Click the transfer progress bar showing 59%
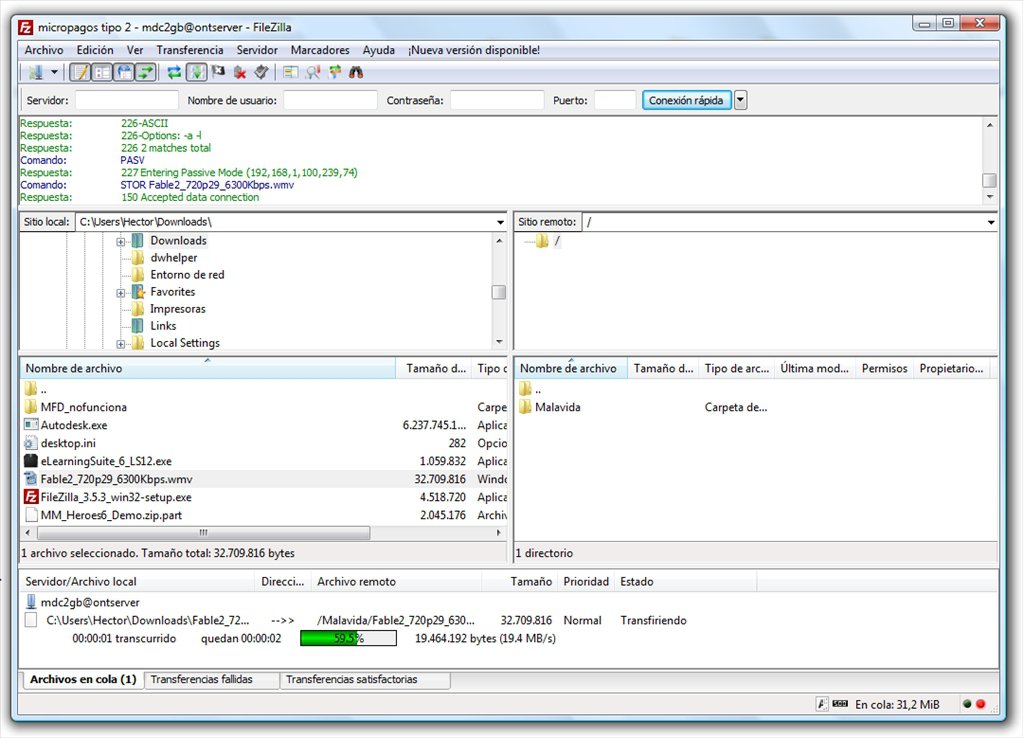This screenshot has height=738, width=1023. [347, 638]
